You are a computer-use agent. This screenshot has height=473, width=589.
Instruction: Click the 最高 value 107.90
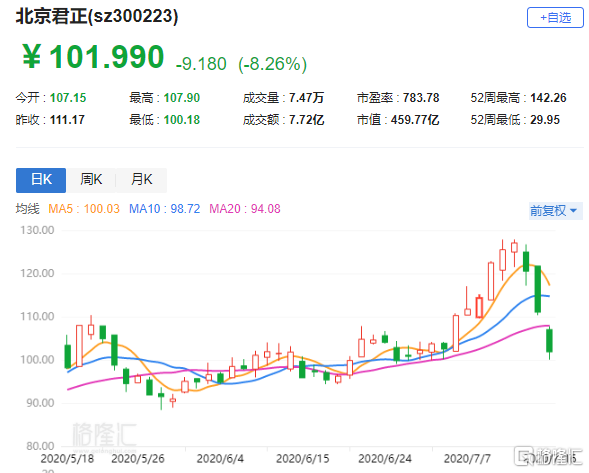tap(182, 98)
